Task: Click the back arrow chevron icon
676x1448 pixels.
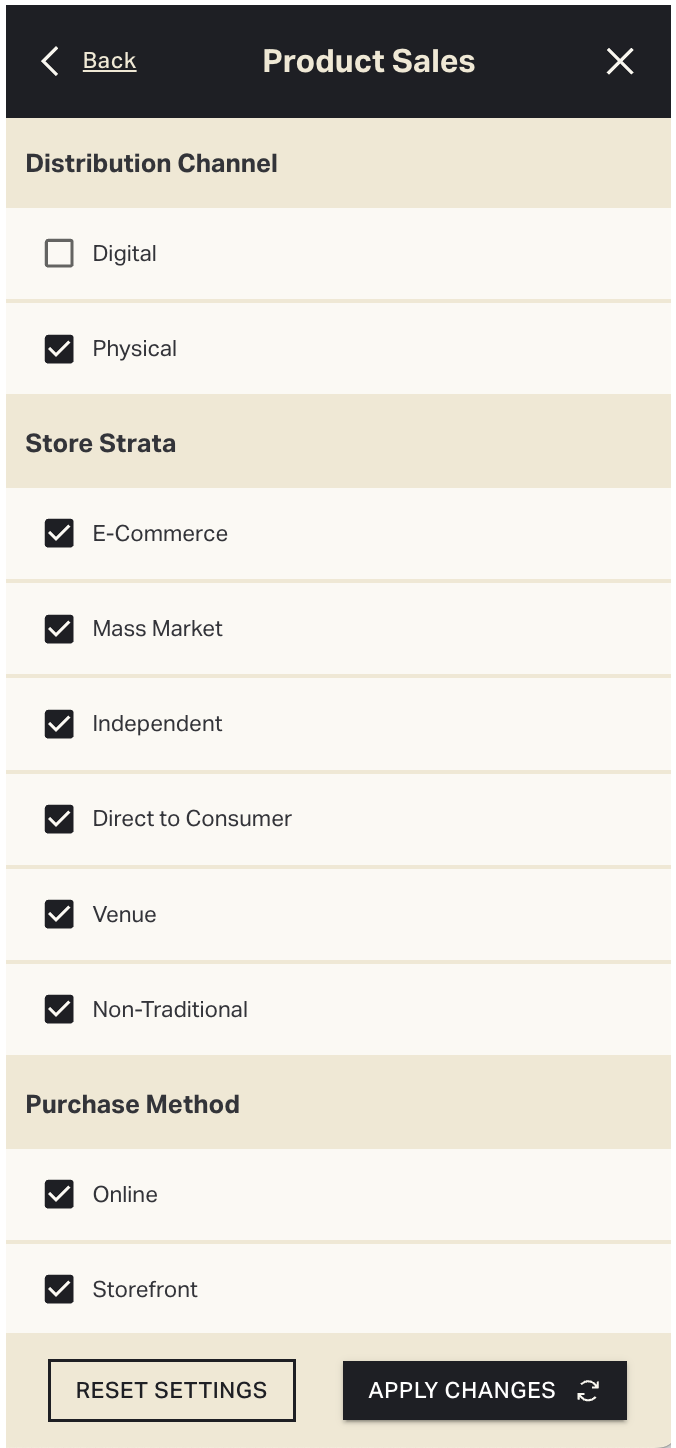Action: 50,61
